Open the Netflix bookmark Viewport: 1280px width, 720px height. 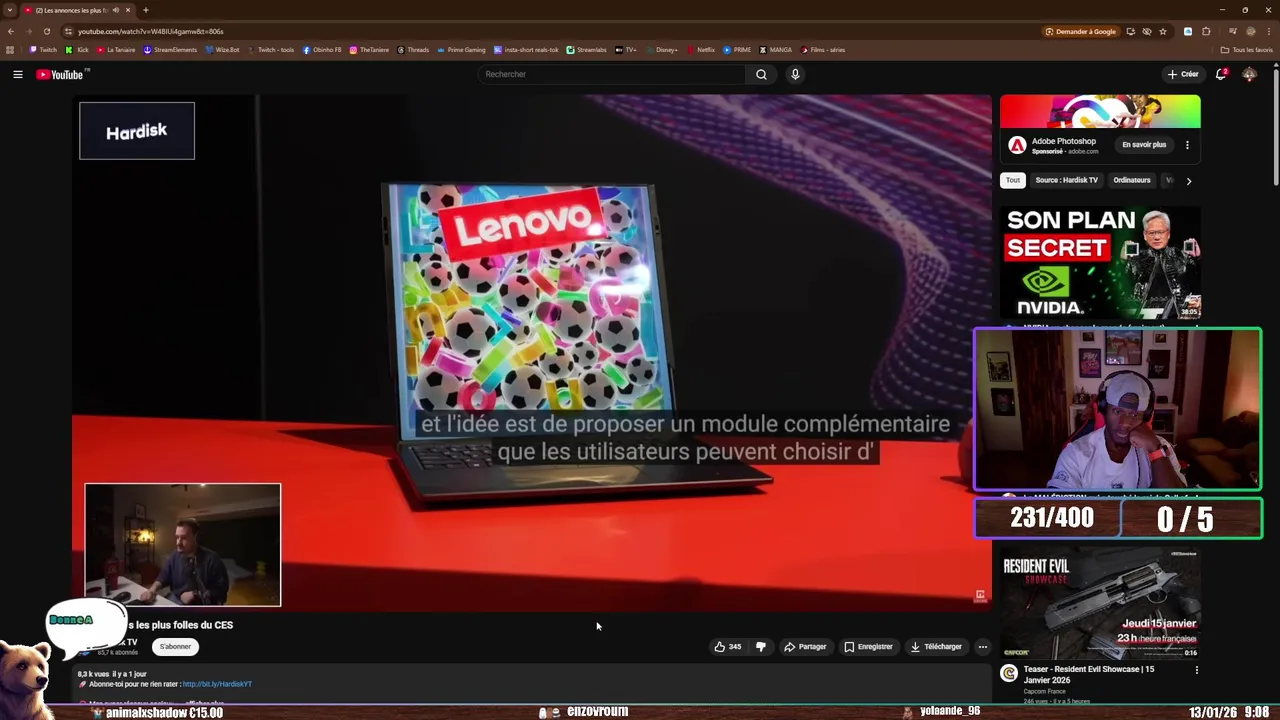point(701,50)
